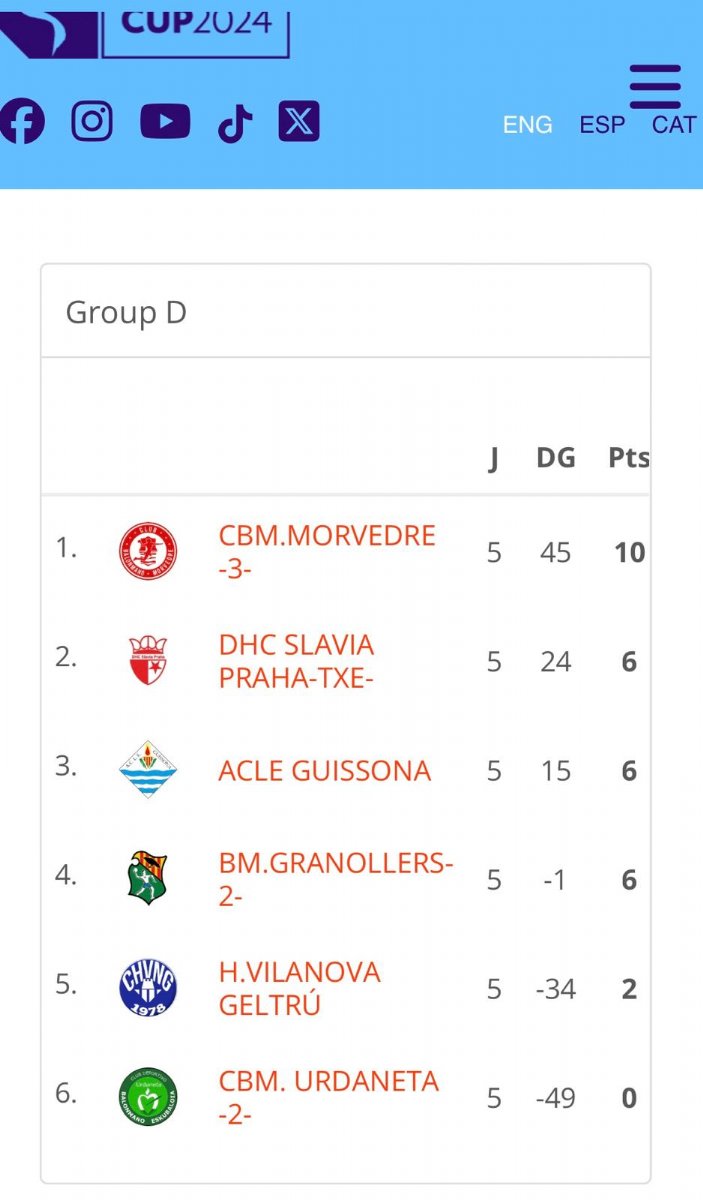
Task: Open ACLE GUISSONA team link
Action: 325,771
